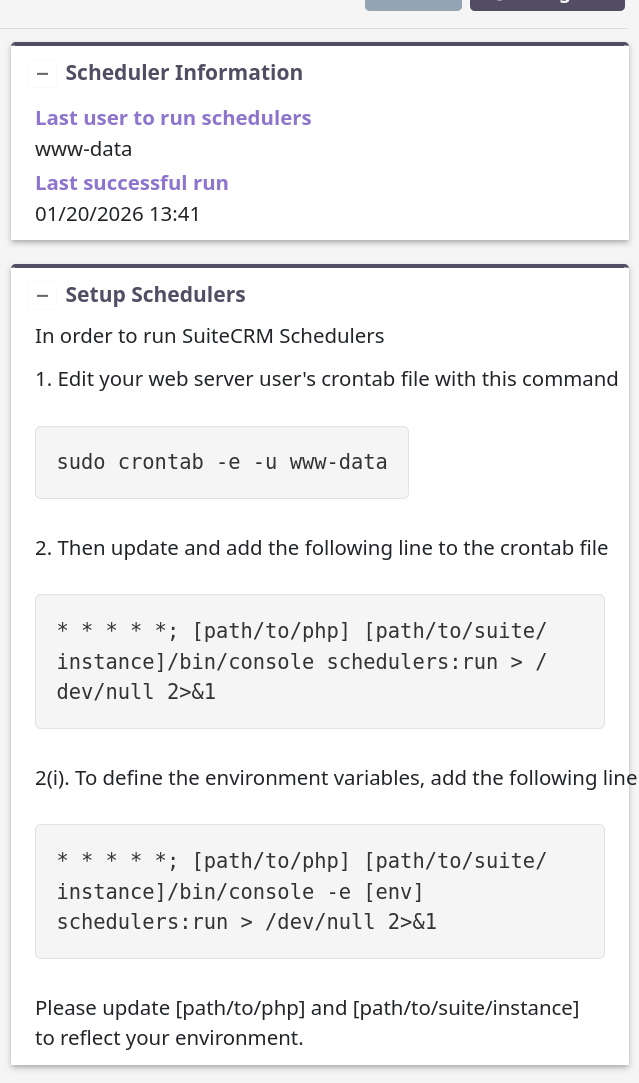
Task: Click the www-data user value
Action: (83, 150)
